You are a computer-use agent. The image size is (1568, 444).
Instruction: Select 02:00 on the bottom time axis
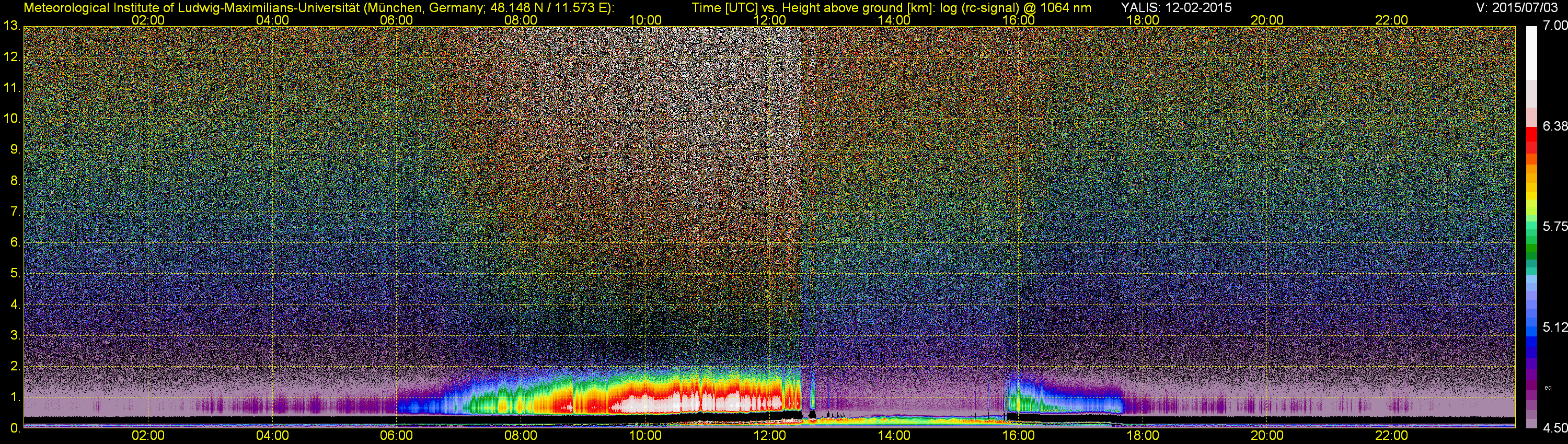pyautogui.click(x=148, y=436)
